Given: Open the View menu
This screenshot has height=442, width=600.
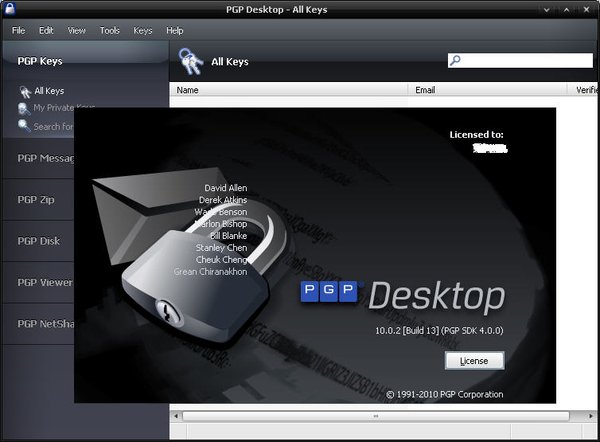Looking at the screenshot, I should tap(77, 30).
